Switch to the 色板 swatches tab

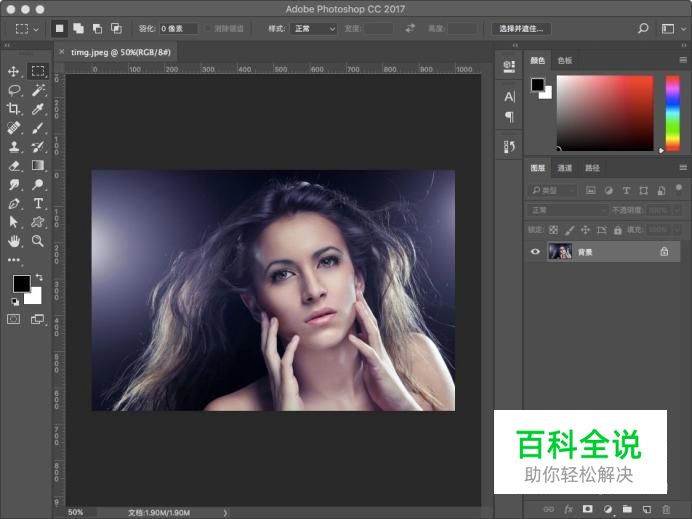[565, 61]
